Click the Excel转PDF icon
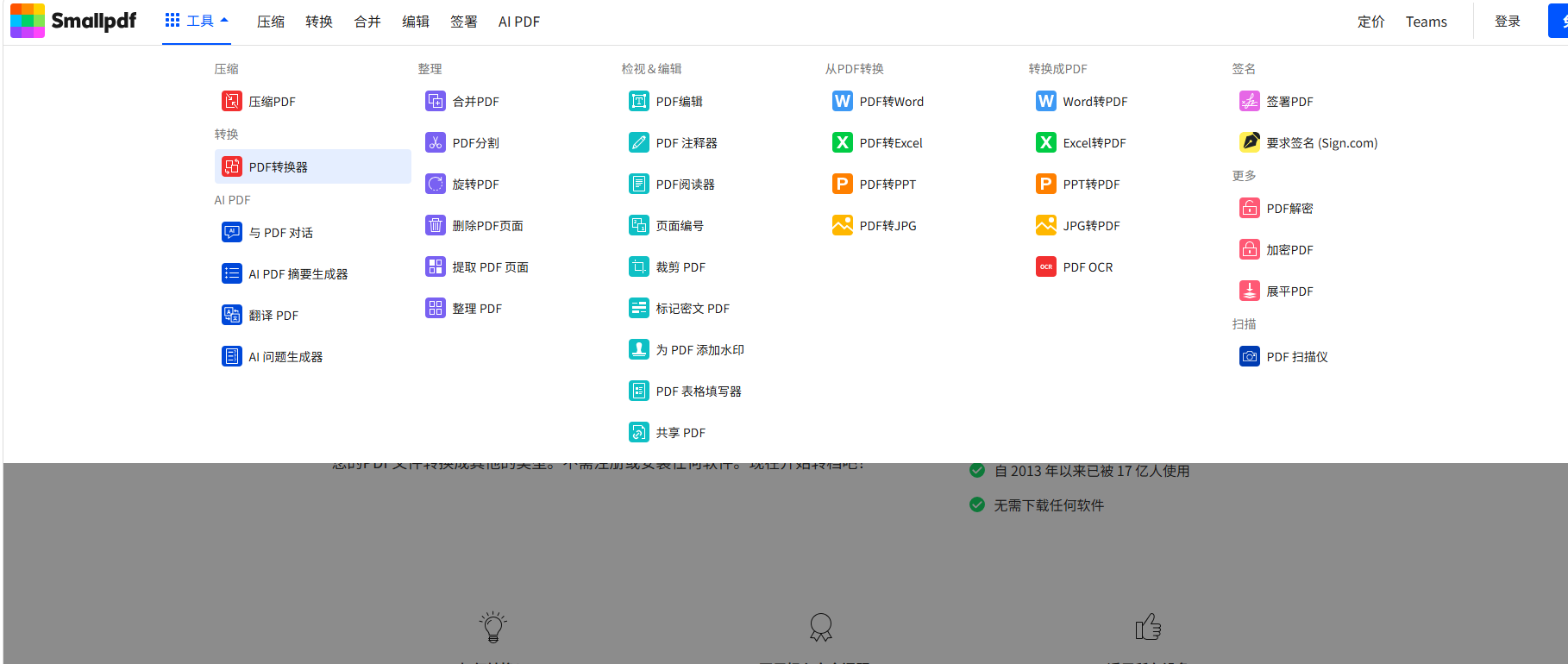The width and height of the screenshot is (1568, 664). (1046, 143)
